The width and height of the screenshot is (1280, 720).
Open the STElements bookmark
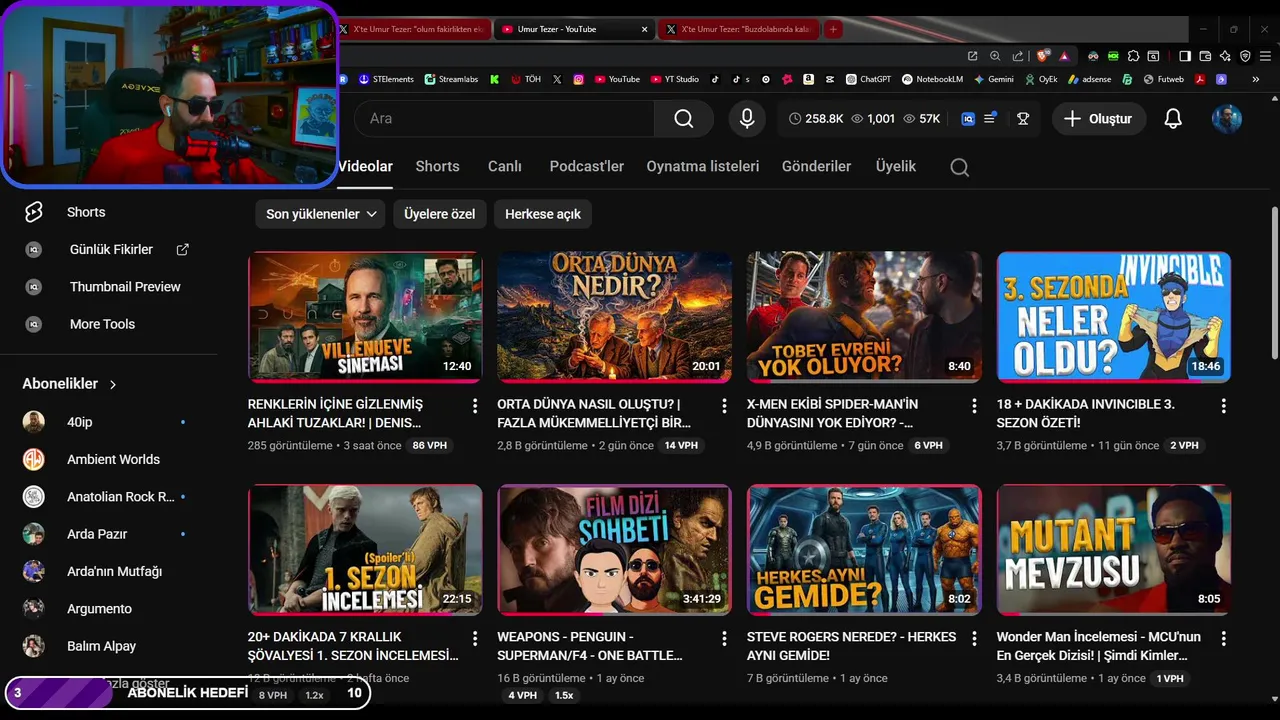(386, 79)
